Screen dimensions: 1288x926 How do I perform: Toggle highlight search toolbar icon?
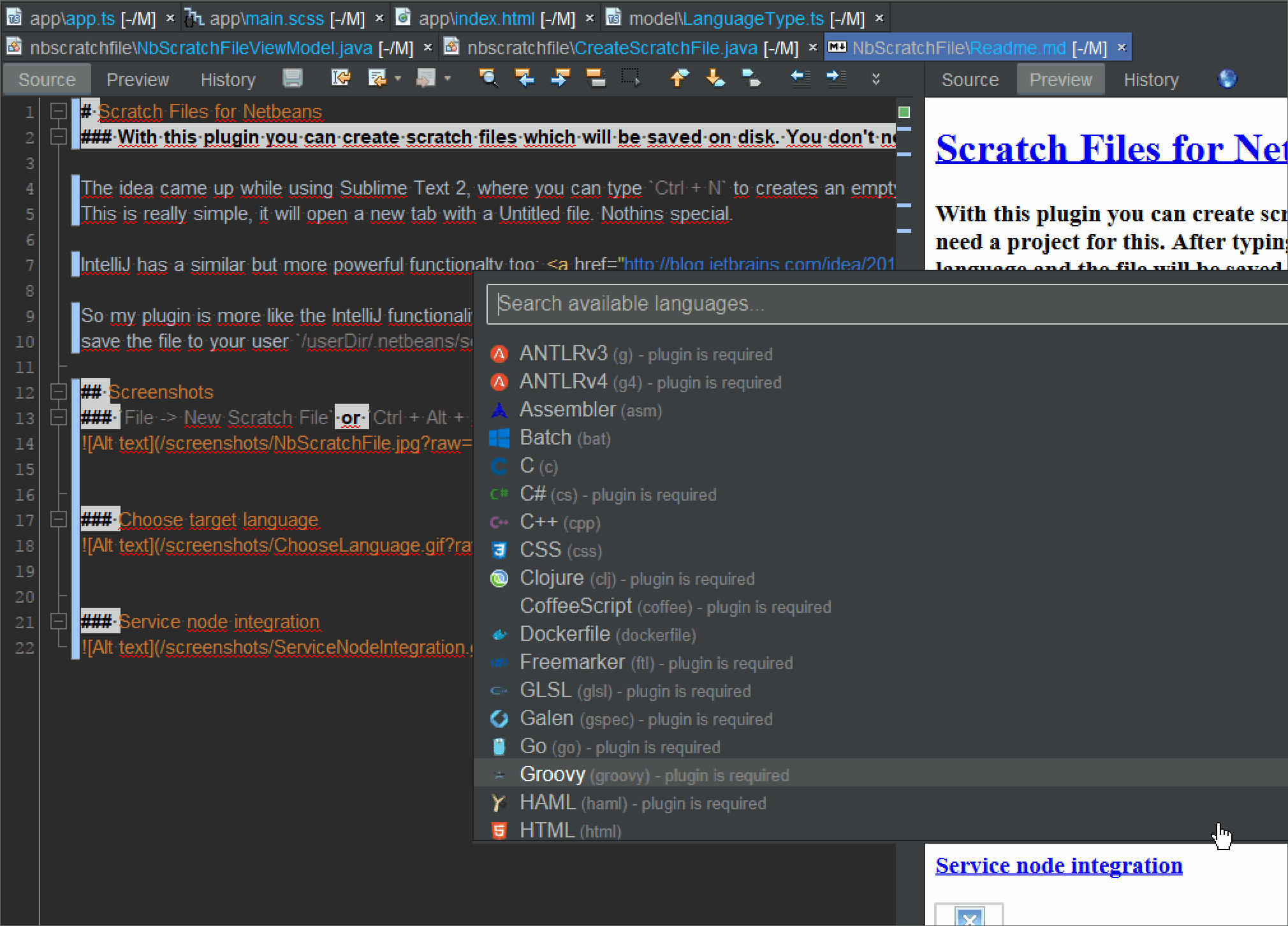596,78
